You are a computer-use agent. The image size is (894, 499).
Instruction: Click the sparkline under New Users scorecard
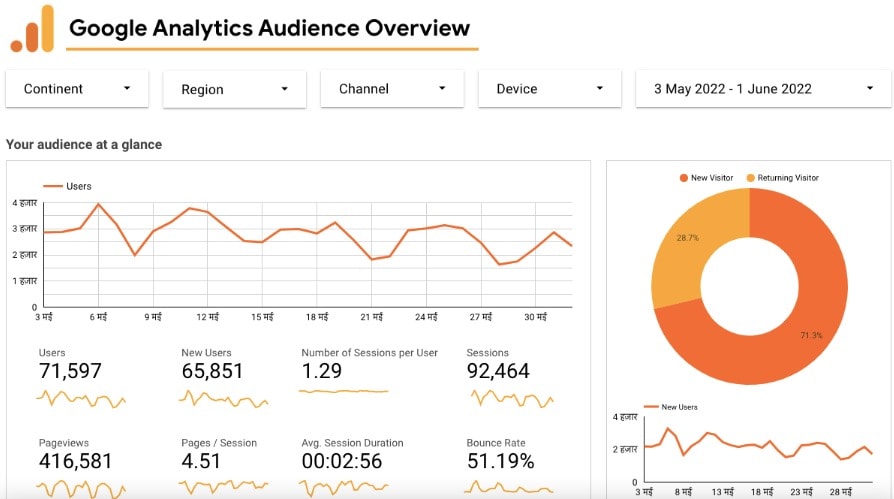pyautogui.click(x=224, y=398)
